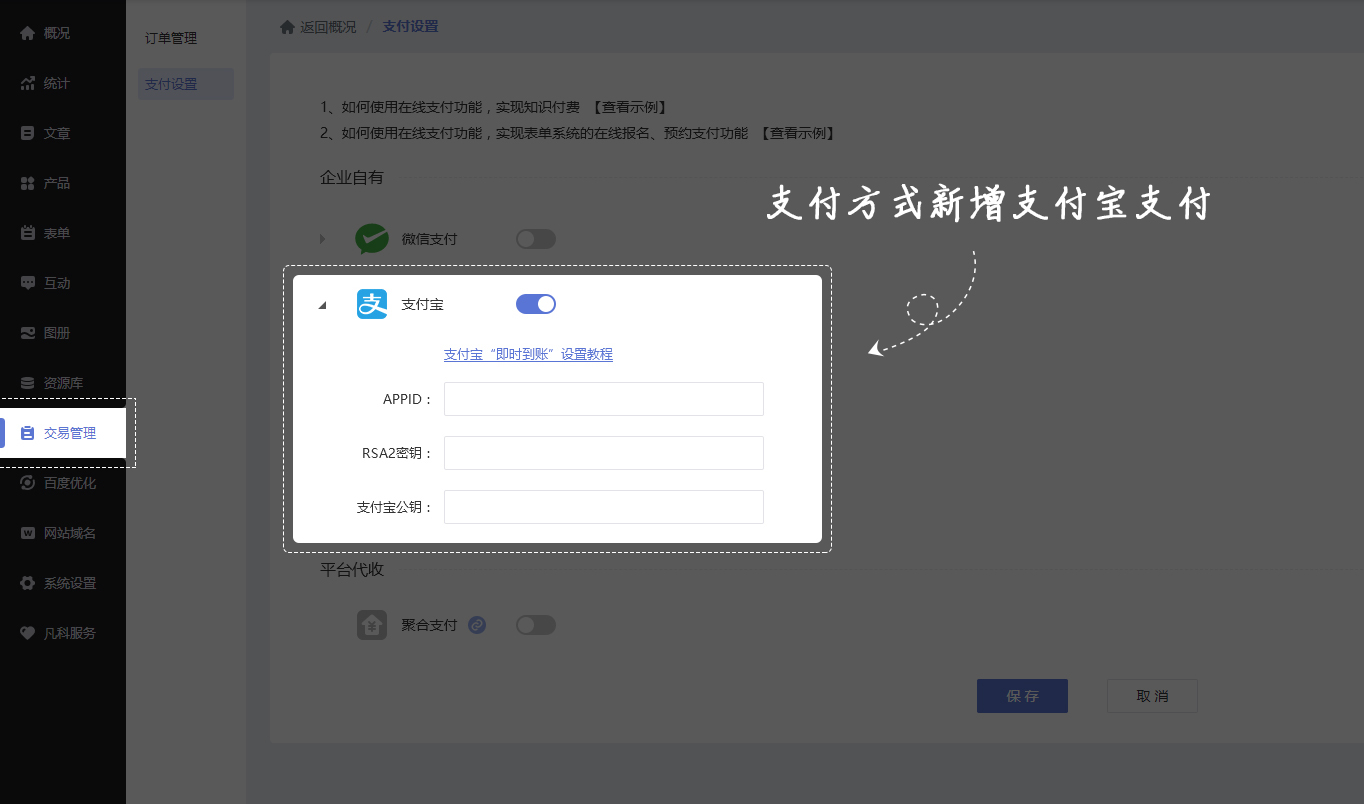Click the 概况 home icon in sidebar
The height and width of the screenshot is (804, 1364).
pos(28,33)
